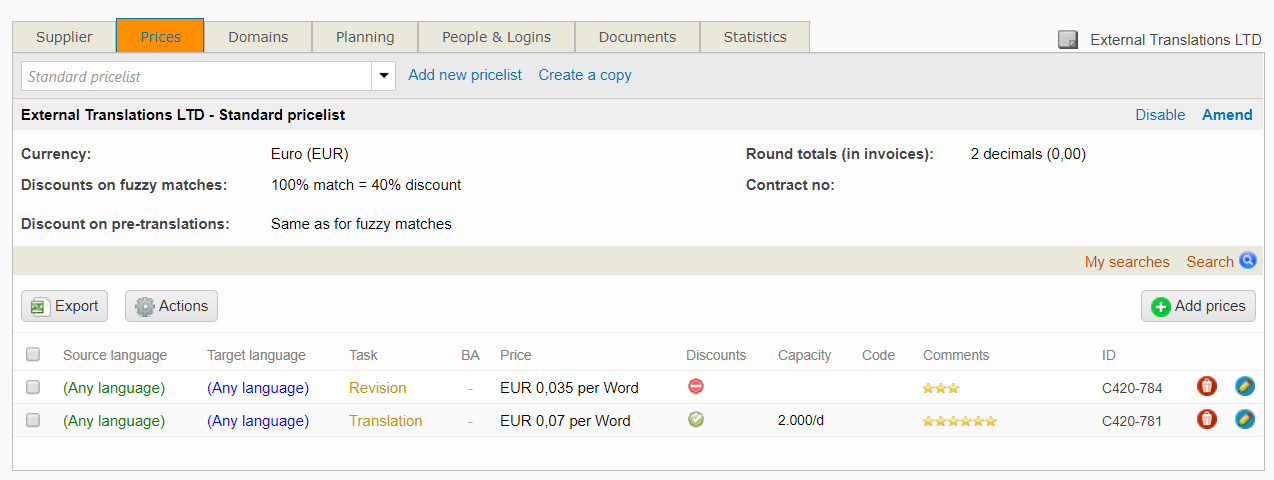Image resolution: width=1274 pixels, height=480 pixels.
Task: Click the Add new pricelist link
Action: pos(465,75)
